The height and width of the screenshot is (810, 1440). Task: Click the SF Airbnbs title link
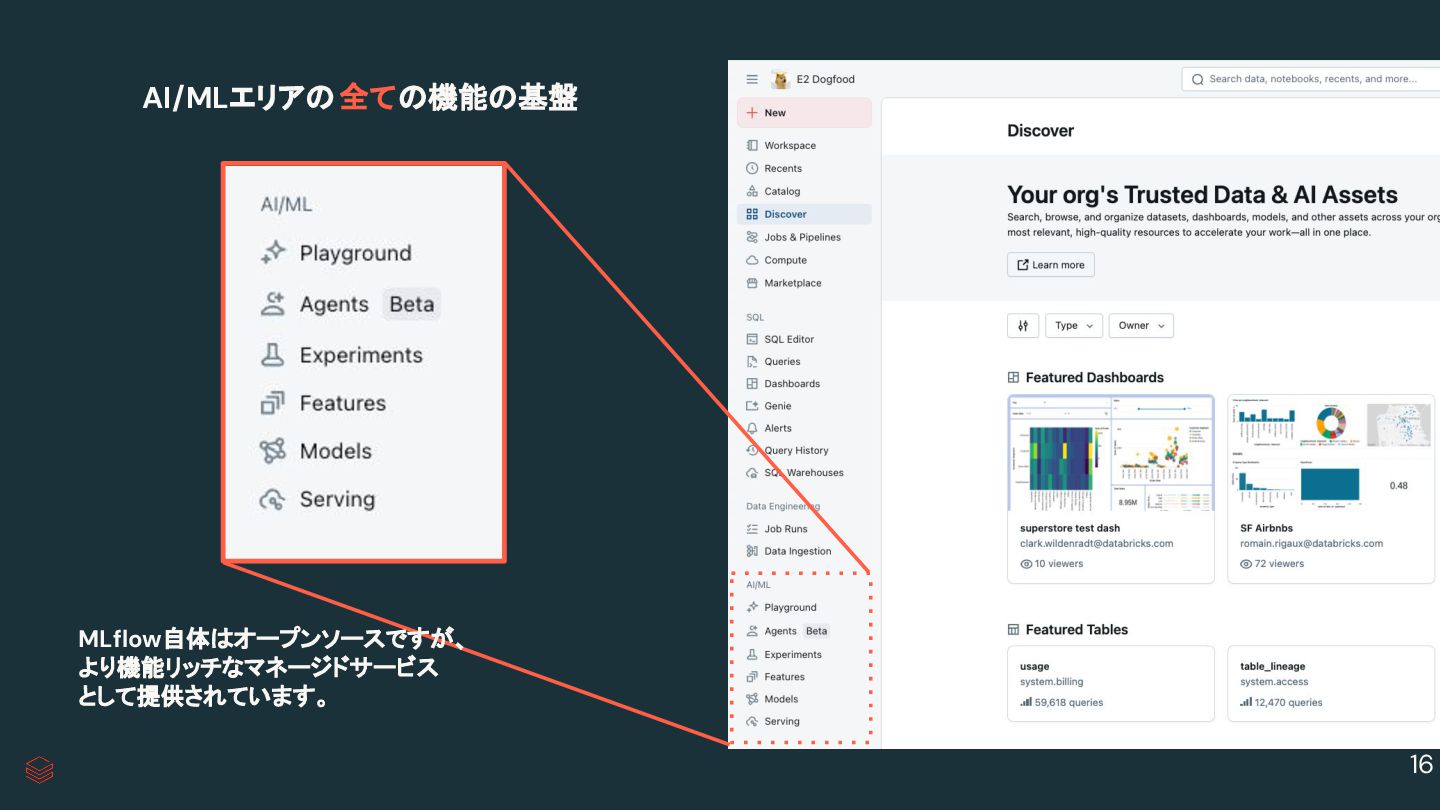tap(1266, 528)
